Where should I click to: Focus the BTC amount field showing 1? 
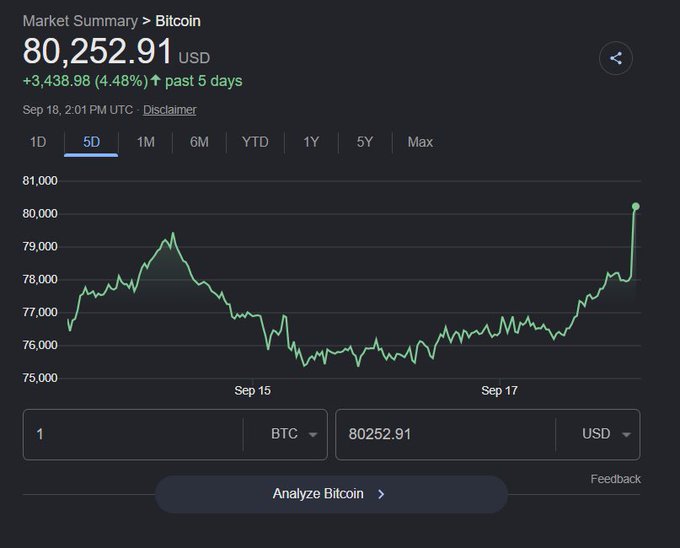coord(133,434)
